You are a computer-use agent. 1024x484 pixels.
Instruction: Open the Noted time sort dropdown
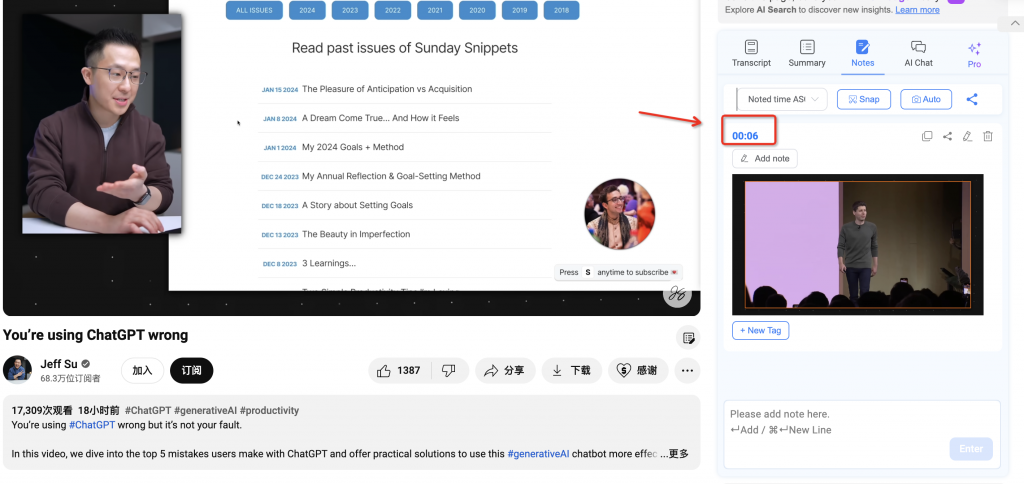pyautogui.click(x=782, y=99)
